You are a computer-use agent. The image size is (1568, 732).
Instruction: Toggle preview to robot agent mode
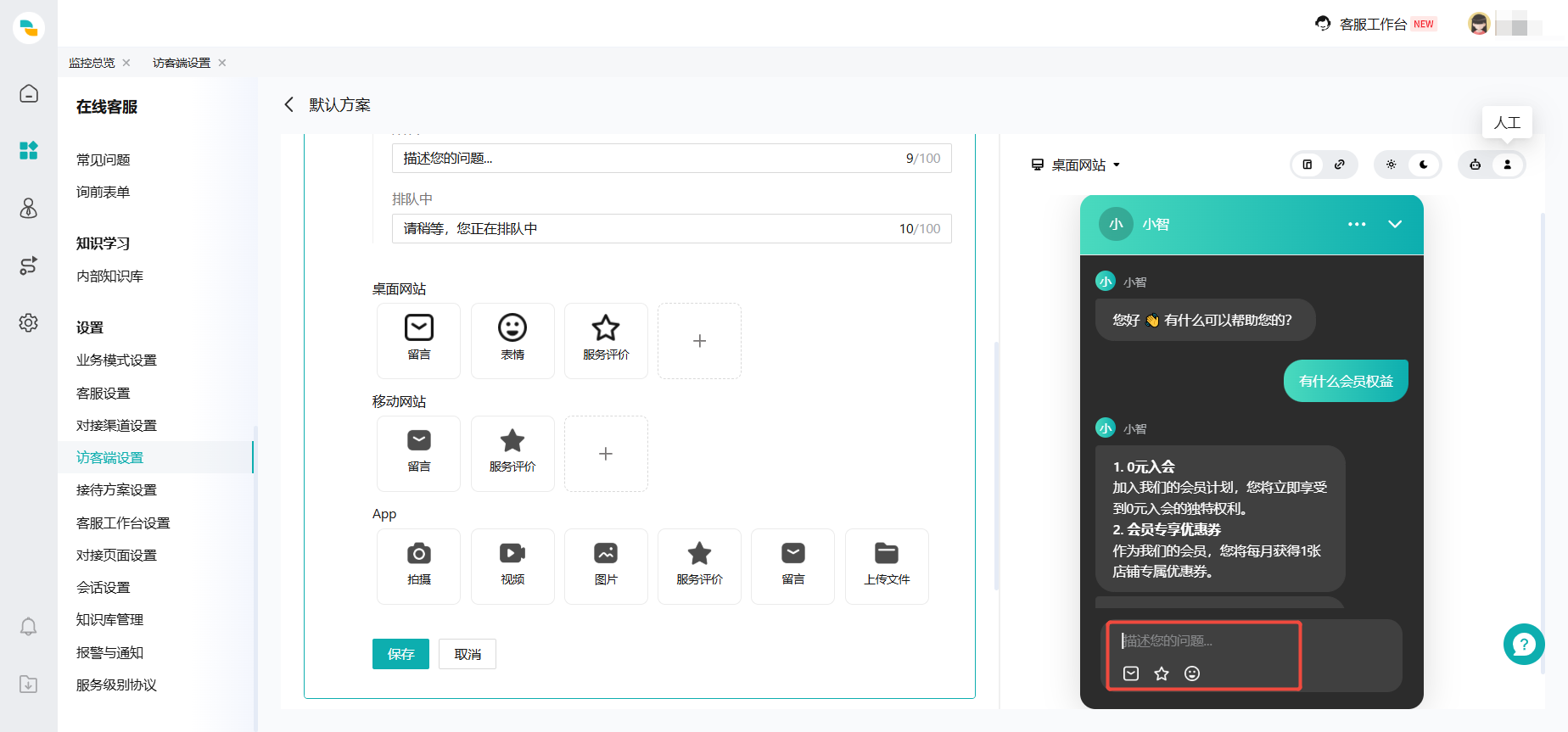[x=1476, y=165]
